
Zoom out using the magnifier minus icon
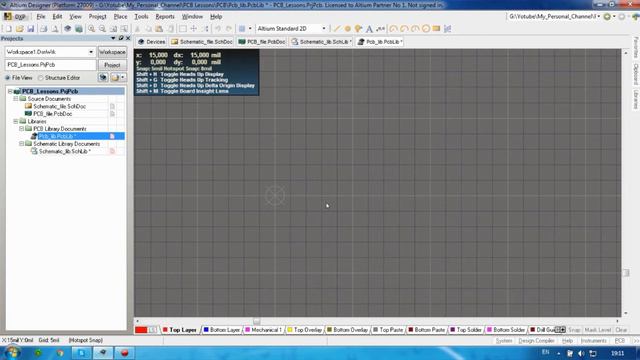pyautogui.click(x=102, y=29)
